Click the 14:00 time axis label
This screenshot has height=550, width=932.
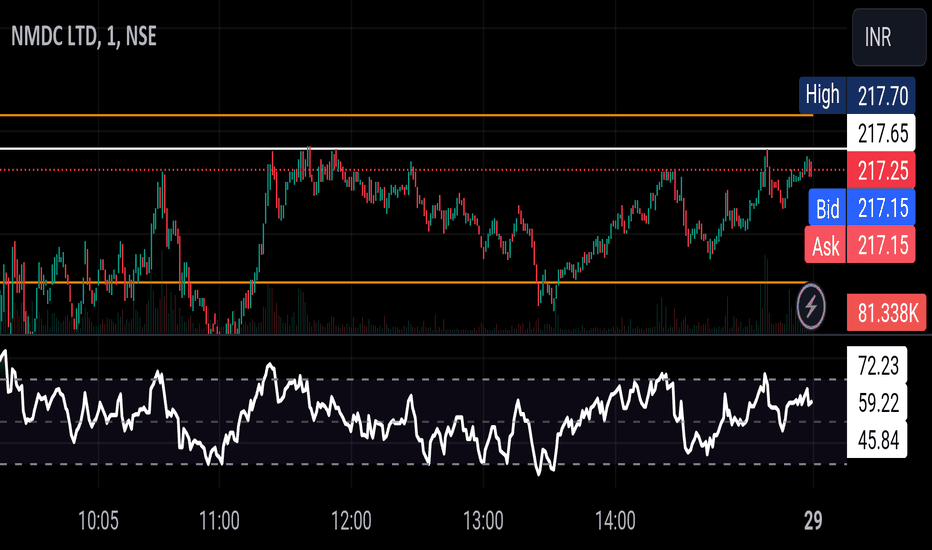pyautogui.click(x=615, y=521)
